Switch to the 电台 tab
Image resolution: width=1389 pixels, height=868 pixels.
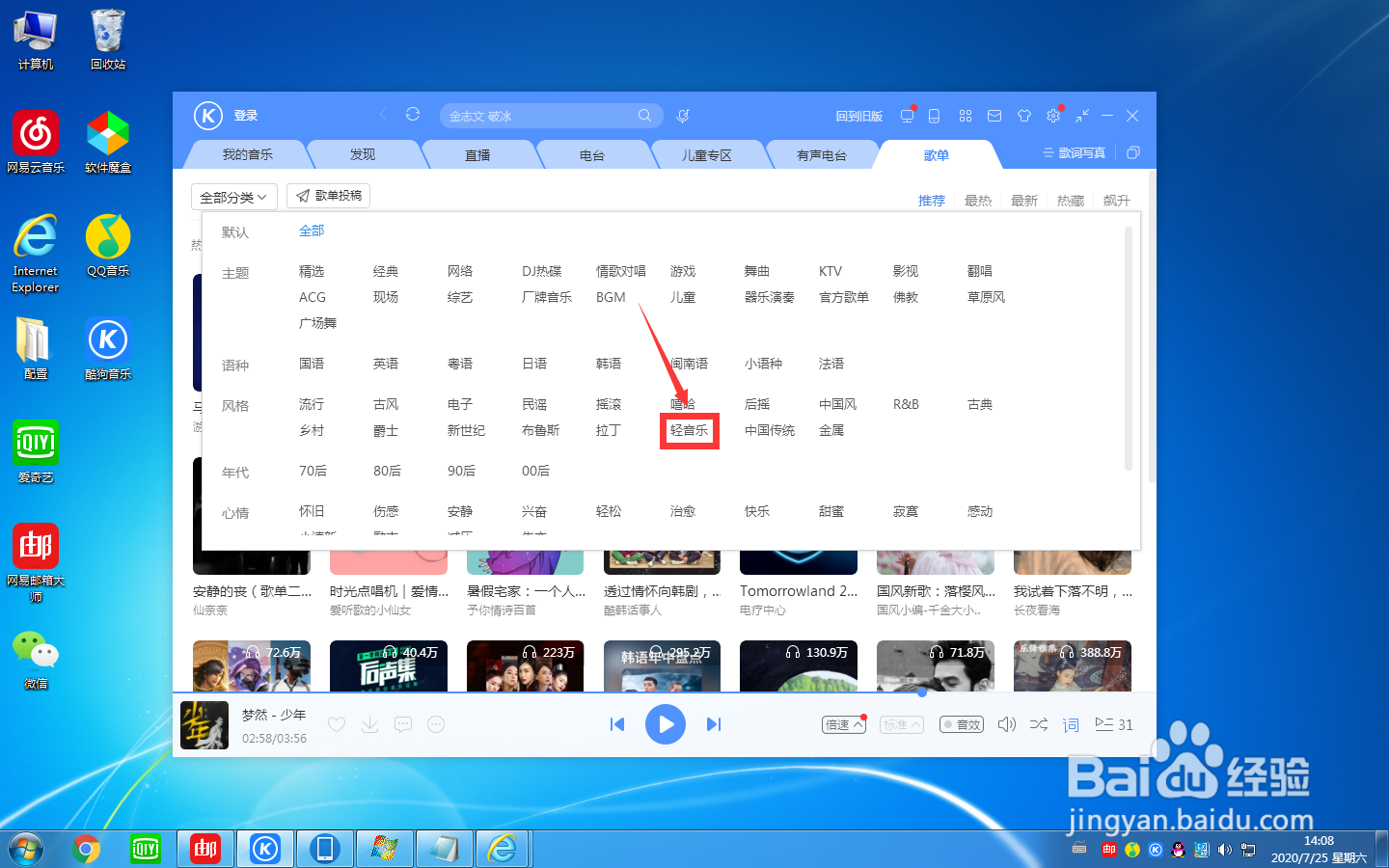[x=592, y=154]
